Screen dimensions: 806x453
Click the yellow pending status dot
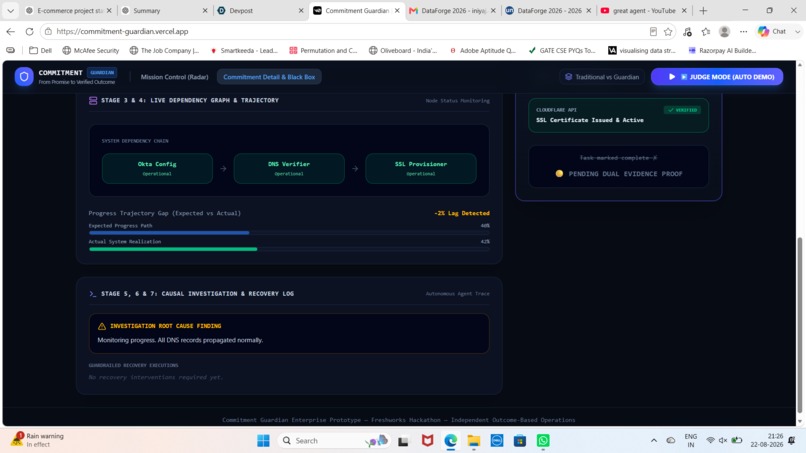[x=559, y=174]
